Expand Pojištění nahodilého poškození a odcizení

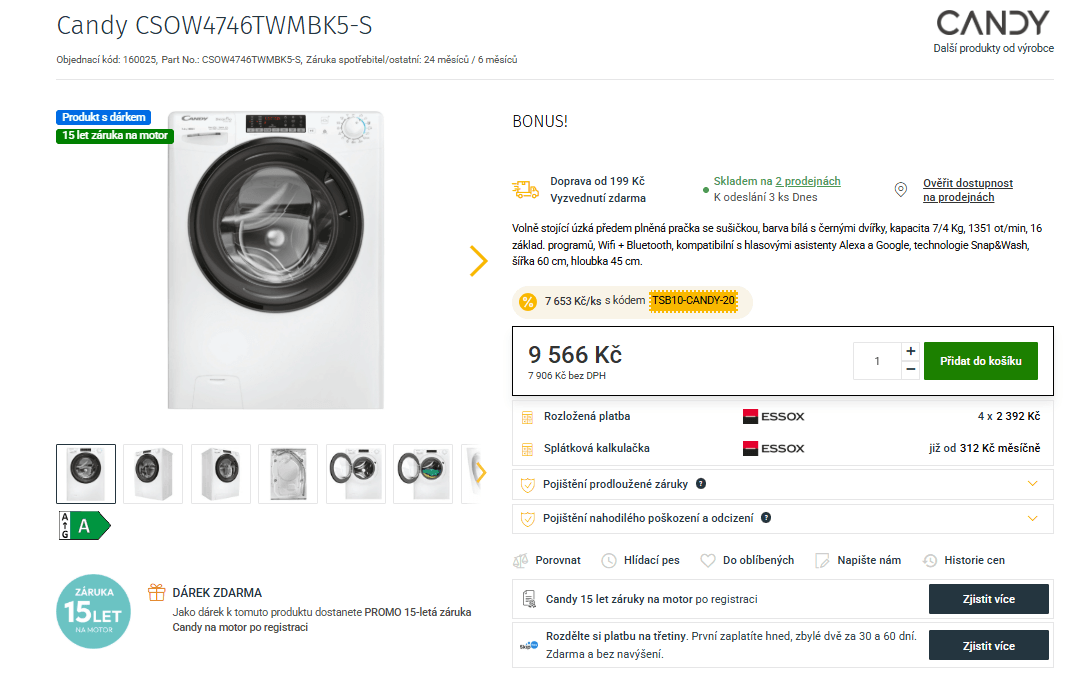[1033, 518]
